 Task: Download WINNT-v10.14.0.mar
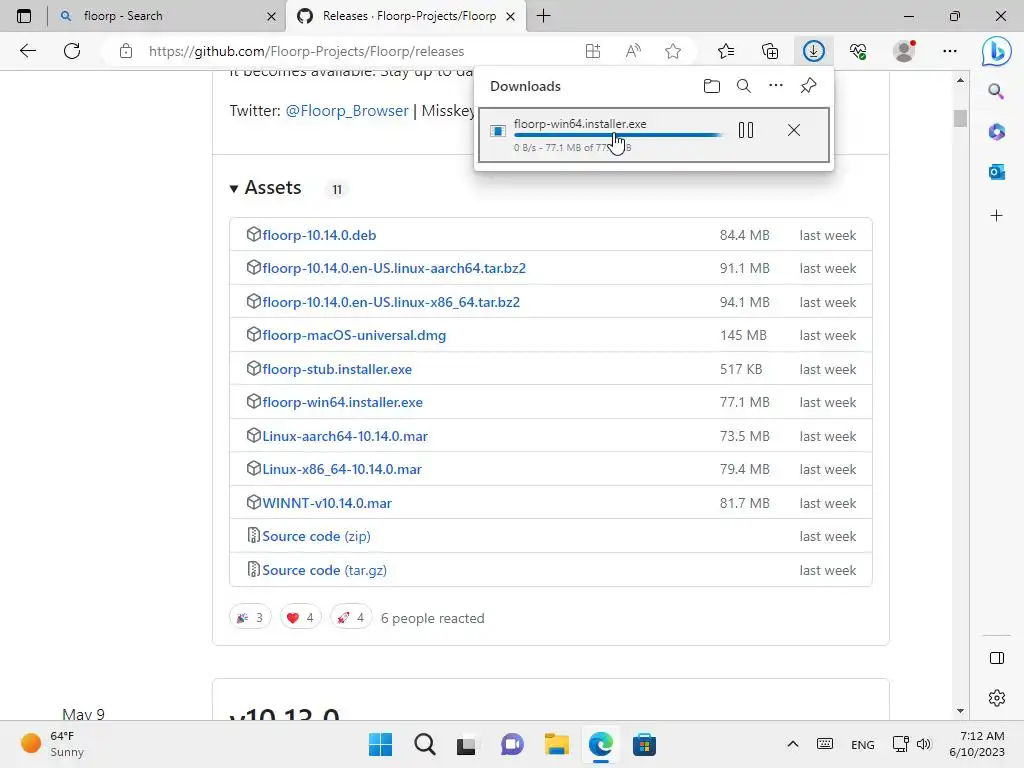click(x=327, y=504)
